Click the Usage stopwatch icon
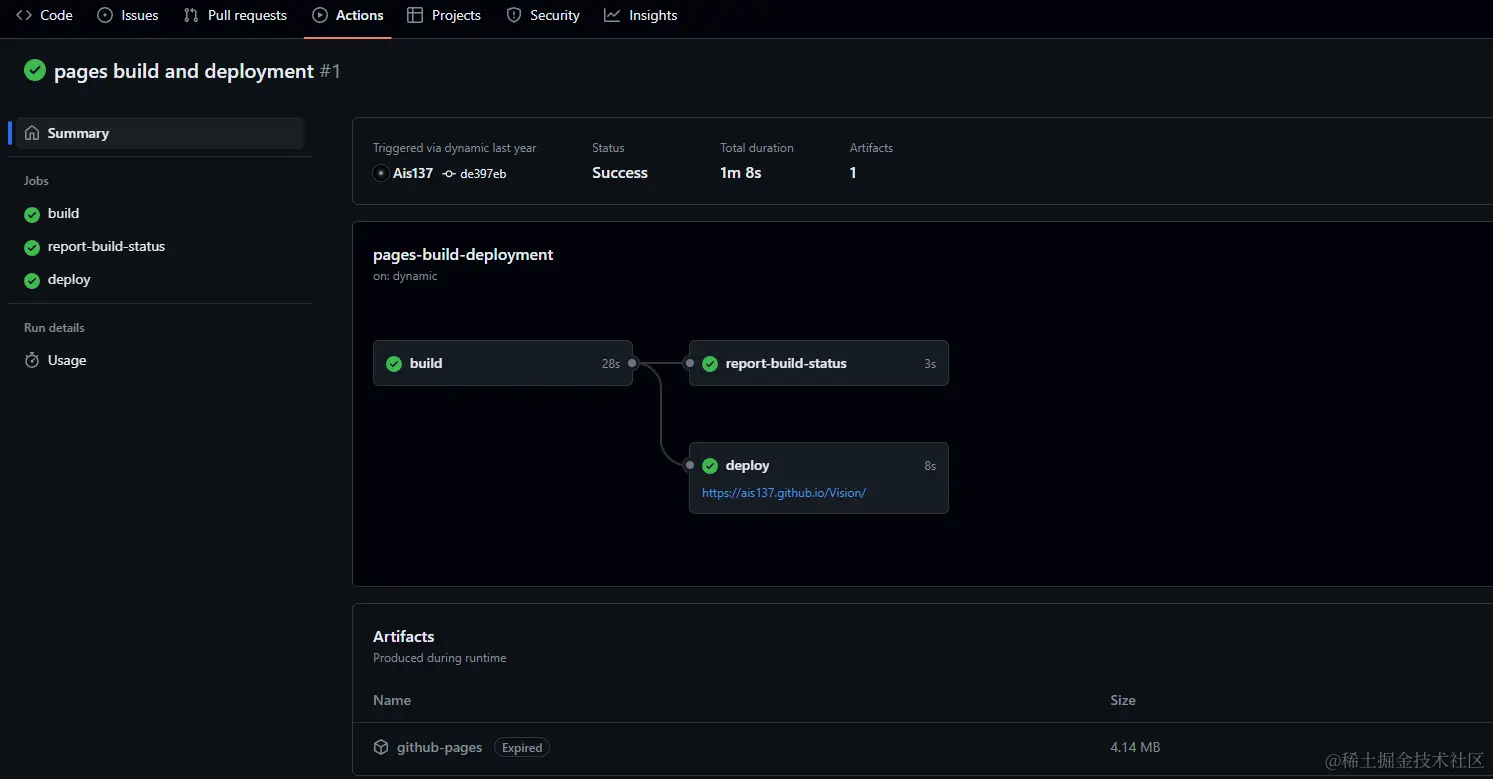This screenshot has height=779, width=1493. tap(32, 360)
